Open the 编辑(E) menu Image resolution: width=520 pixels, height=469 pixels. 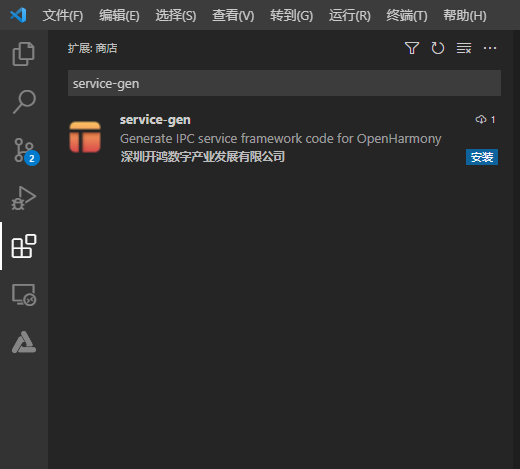tap(119, 16)
